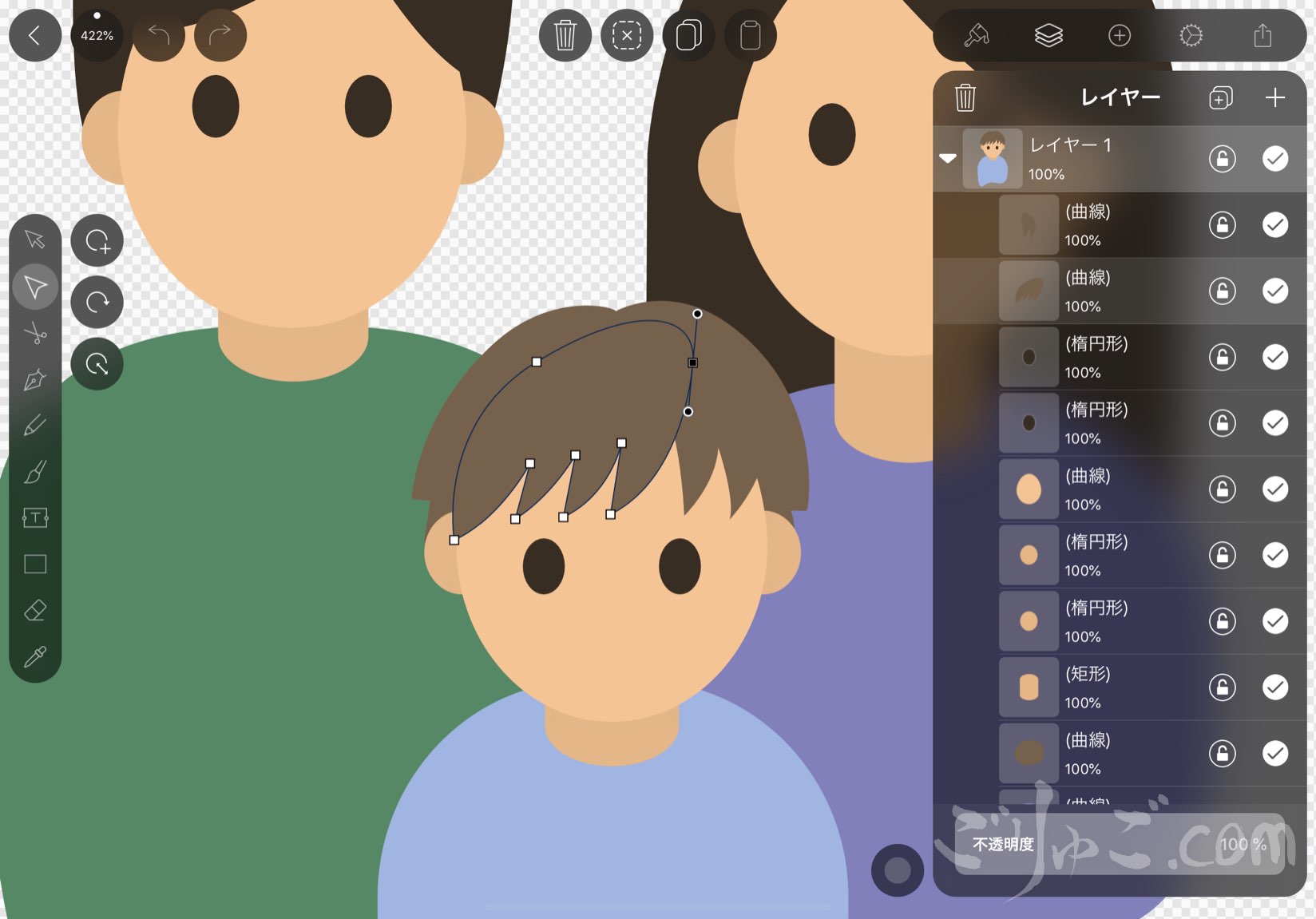The image size is (1316, 919).
Task: Select the Text tool
Action: tap(35, 518)
